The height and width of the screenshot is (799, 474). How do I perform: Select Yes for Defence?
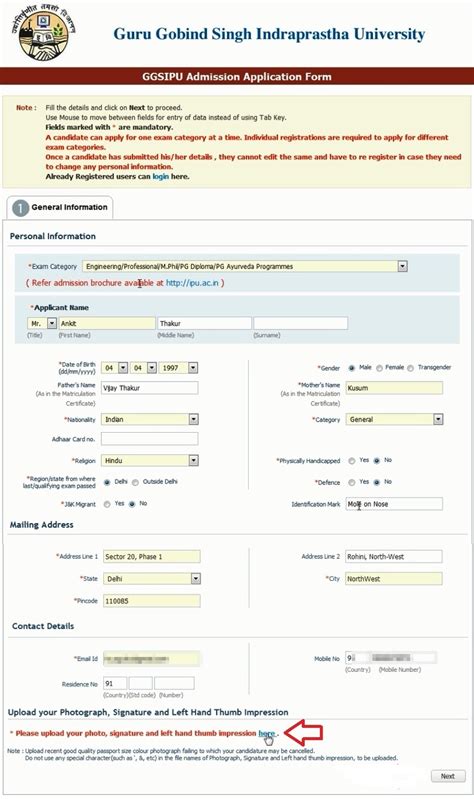(x=352, y=482)
